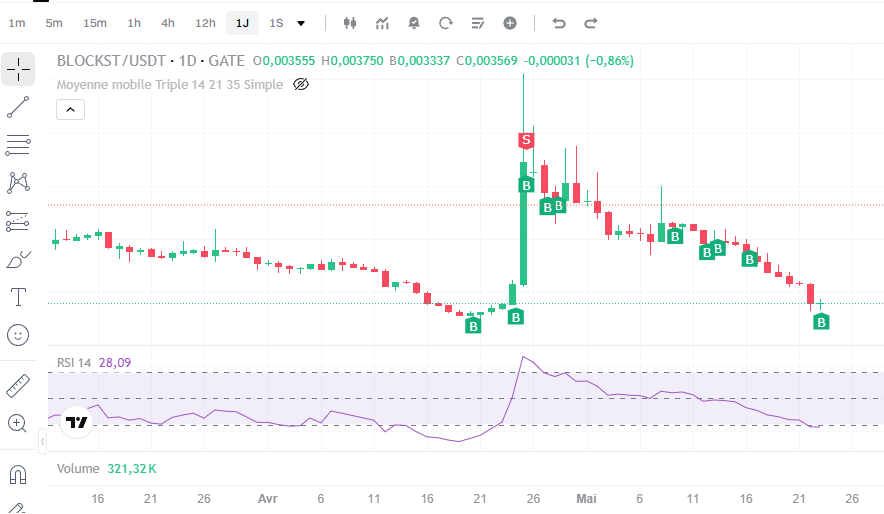
Task: Open the candlestick chart type selector
Action: (x=350, y=23)
